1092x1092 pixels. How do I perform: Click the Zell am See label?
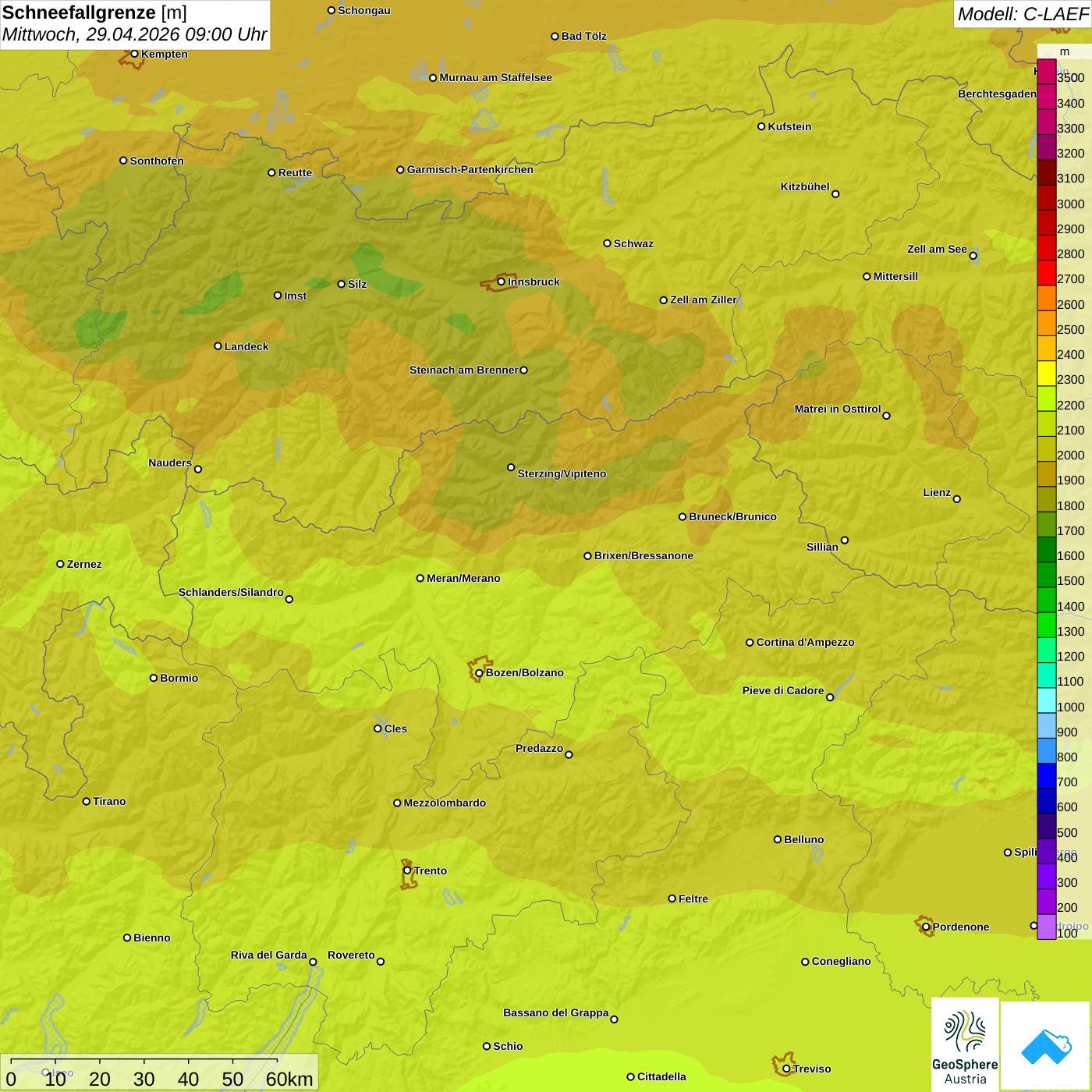[937, 249]
